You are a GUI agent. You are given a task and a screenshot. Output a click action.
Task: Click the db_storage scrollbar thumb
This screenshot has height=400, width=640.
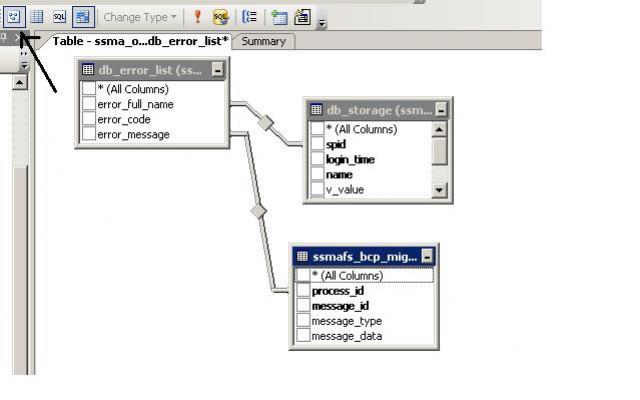439,151
